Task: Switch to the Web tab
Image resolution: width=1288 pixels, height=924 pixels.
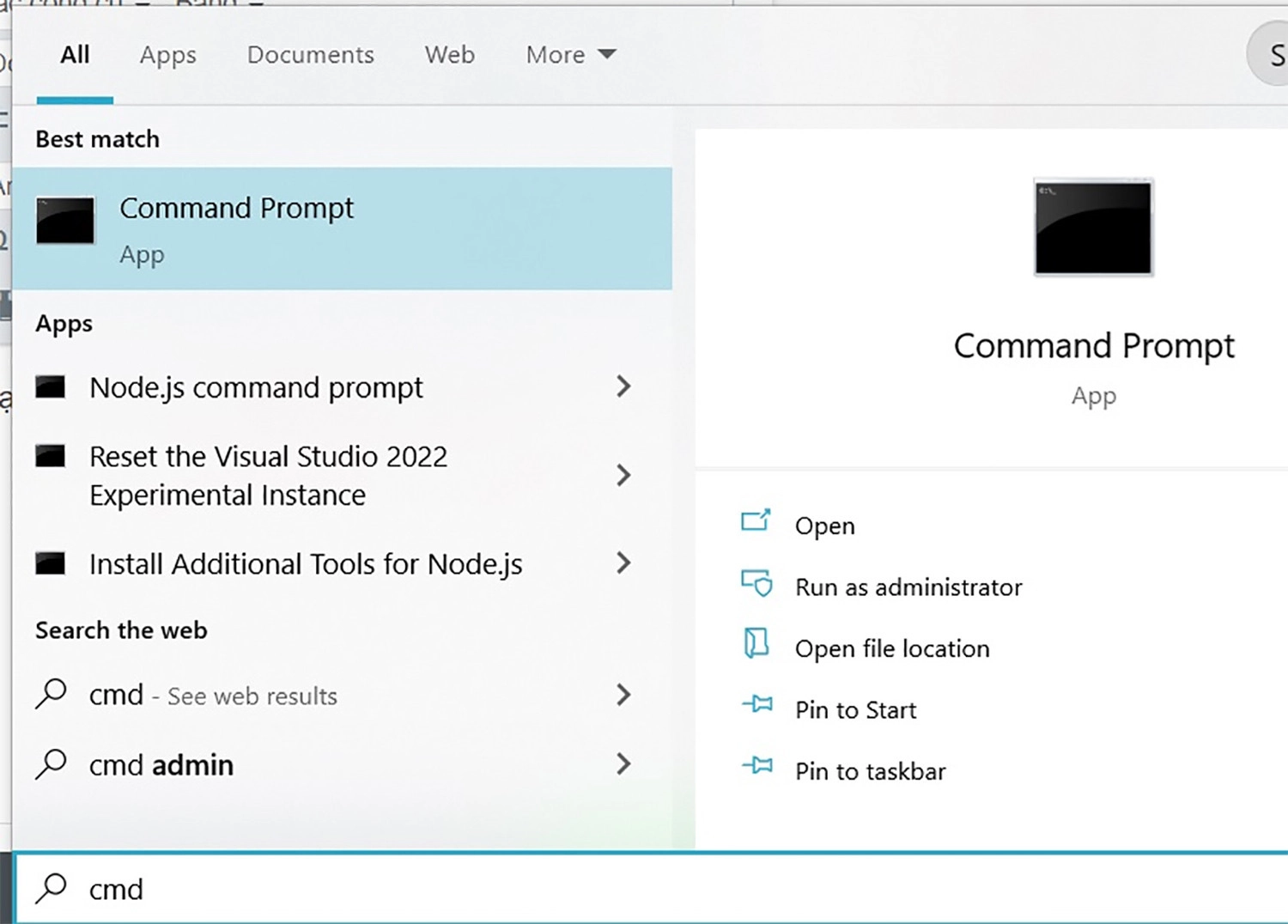Action: click(450, 55)
